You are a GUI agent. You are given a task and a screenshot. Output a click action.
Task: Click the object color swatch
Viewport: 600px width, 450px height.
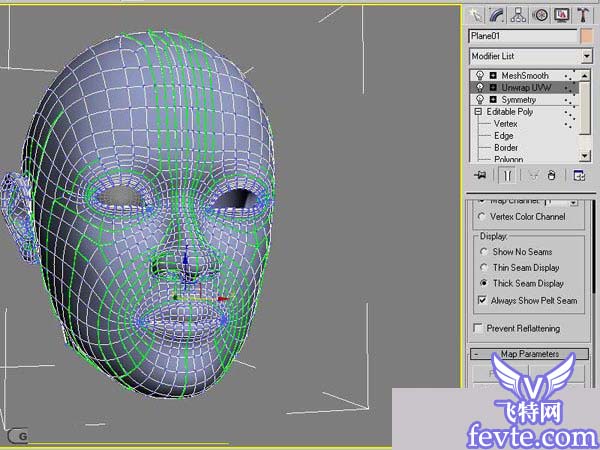point(586,36)
